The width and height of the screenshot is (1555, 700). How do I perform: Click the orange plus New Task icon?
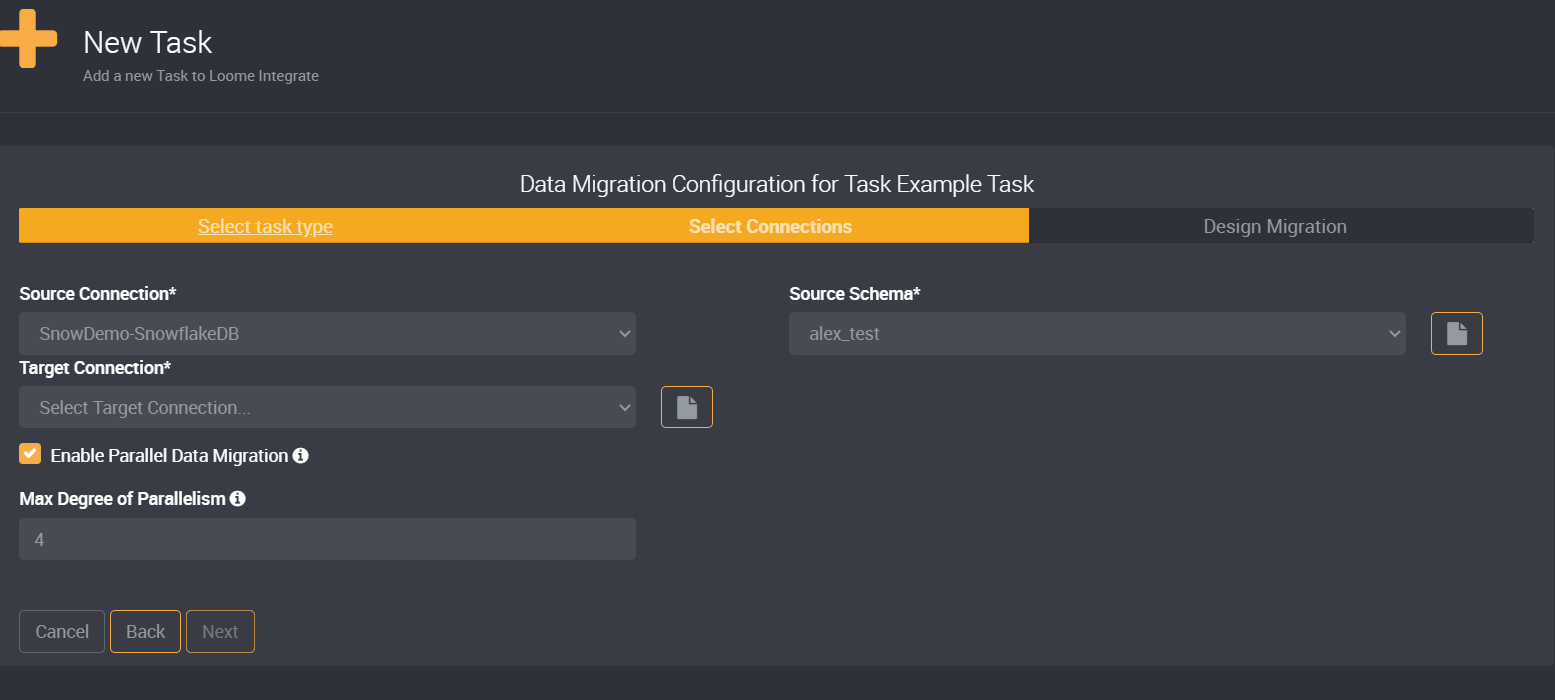(x=28, y=39)
